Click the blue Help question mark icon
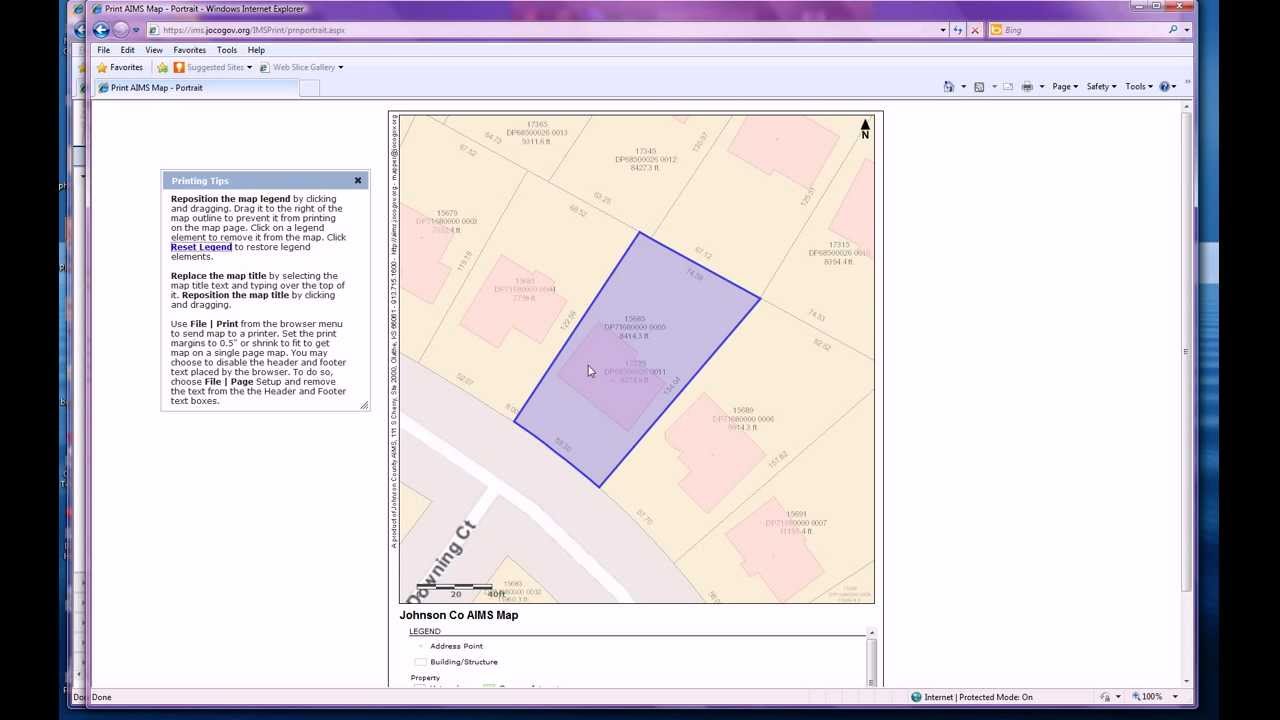The height and width of the screenshot is (720, 1280). (1164, 87)
